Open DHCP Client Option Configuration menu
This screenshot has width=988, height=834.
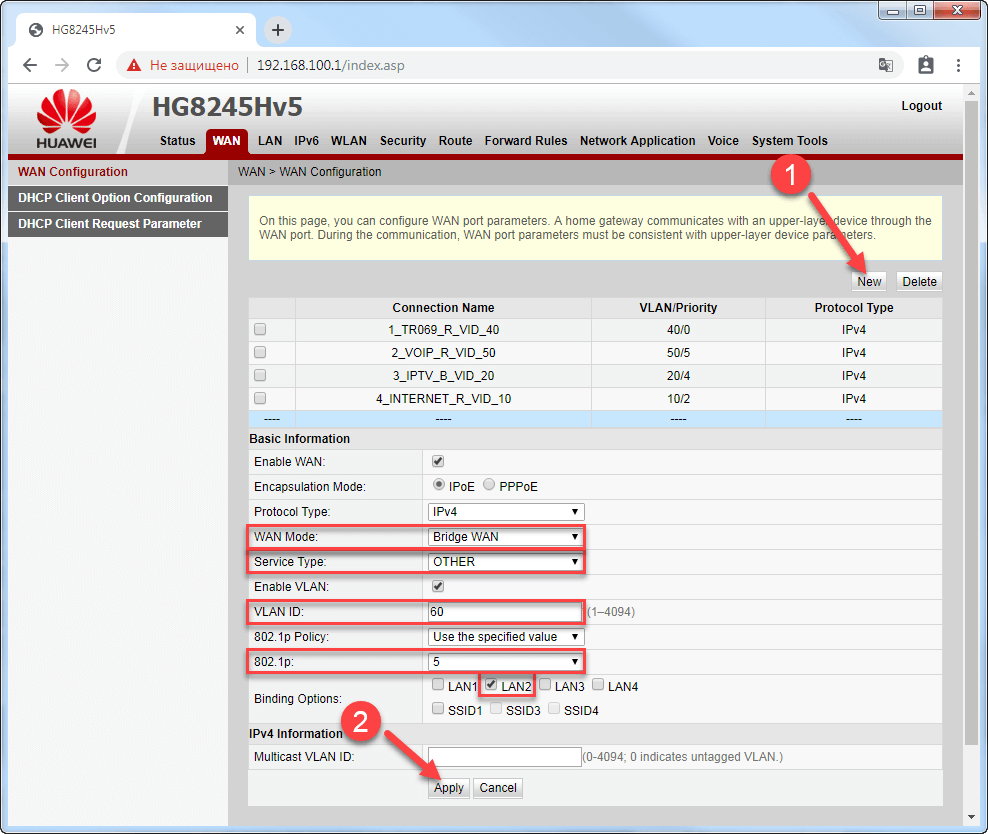115,198
